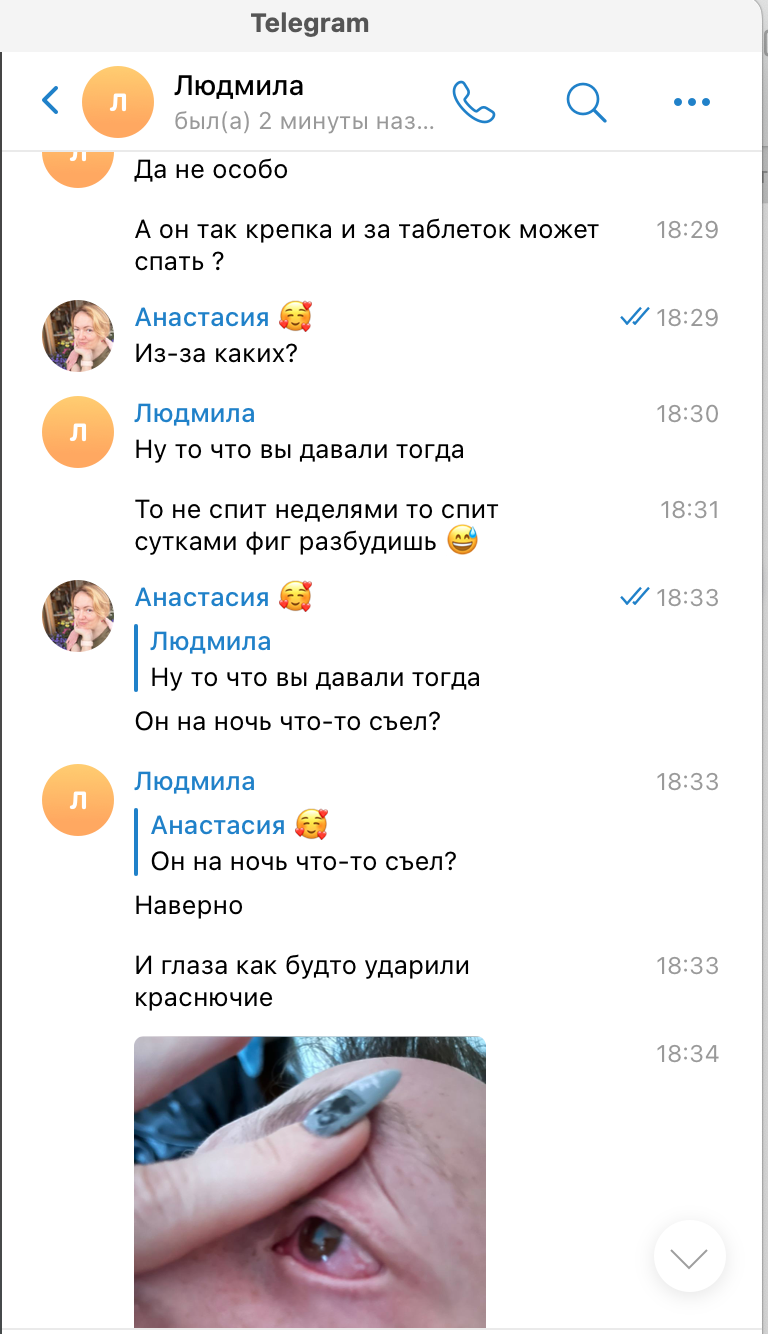Click Людмила's avatar beside 18:30 message
The image size is (768, 1334).
click(77, 432)
